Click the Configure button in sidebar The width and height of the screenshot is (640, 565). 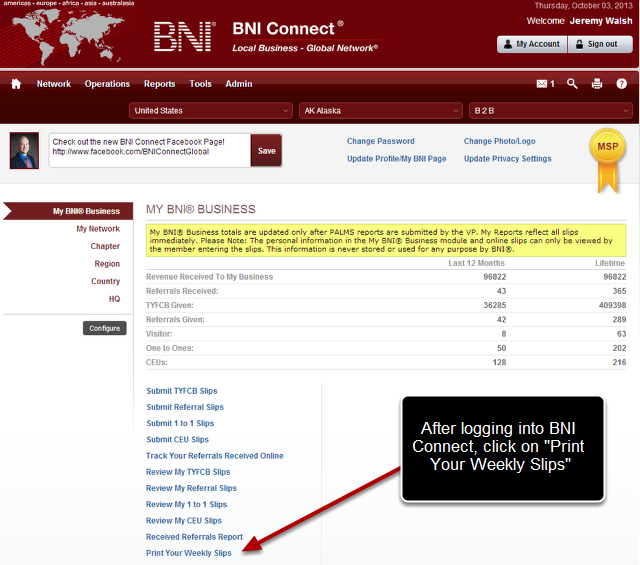pyautogui.click(x=104, y=328)
